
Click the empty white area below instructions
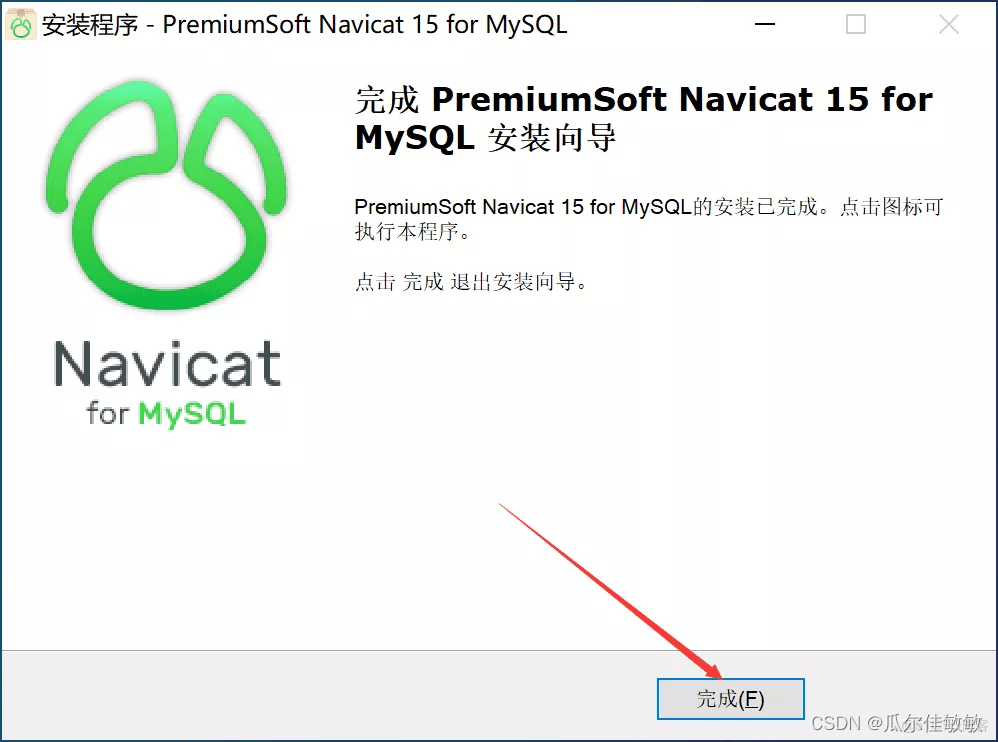(636, 414)
